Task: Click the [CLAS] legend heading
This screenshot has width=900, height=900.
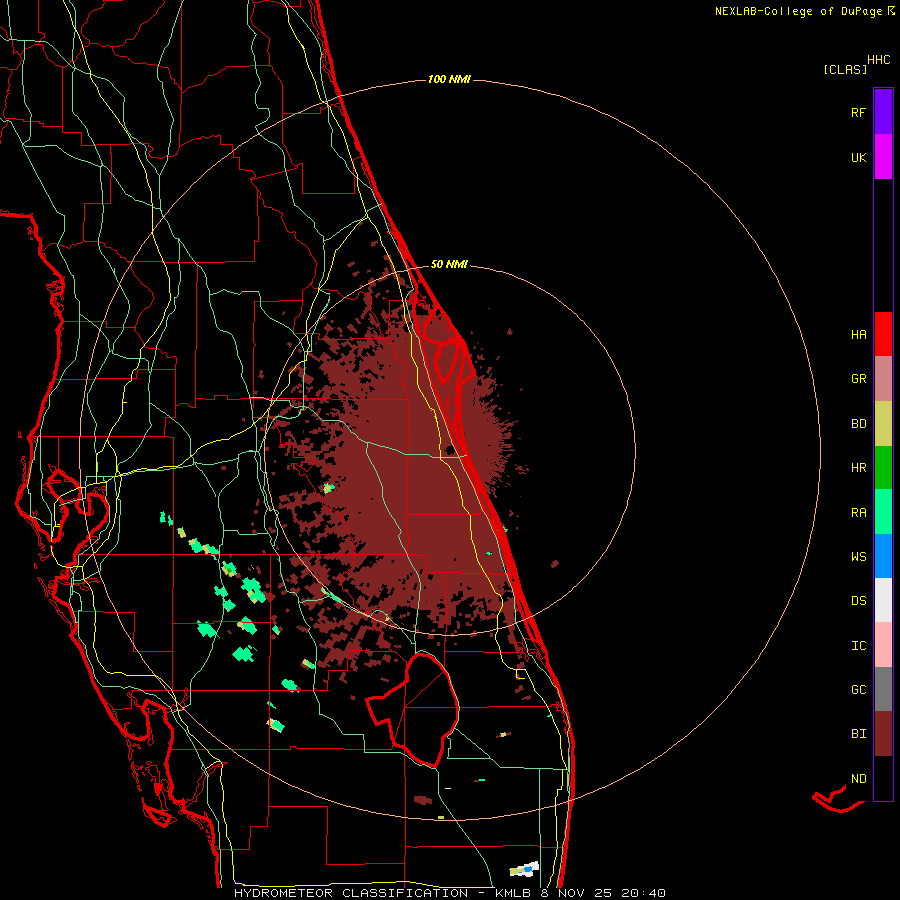Action: (x=845, y=69)
